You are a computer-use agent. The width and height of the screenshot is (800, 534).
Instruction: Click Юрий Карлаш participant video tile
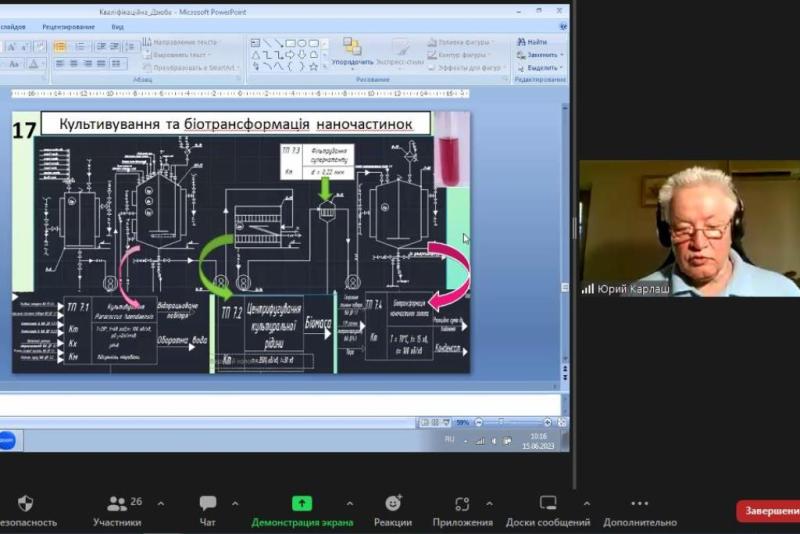(x=688, y=229)
